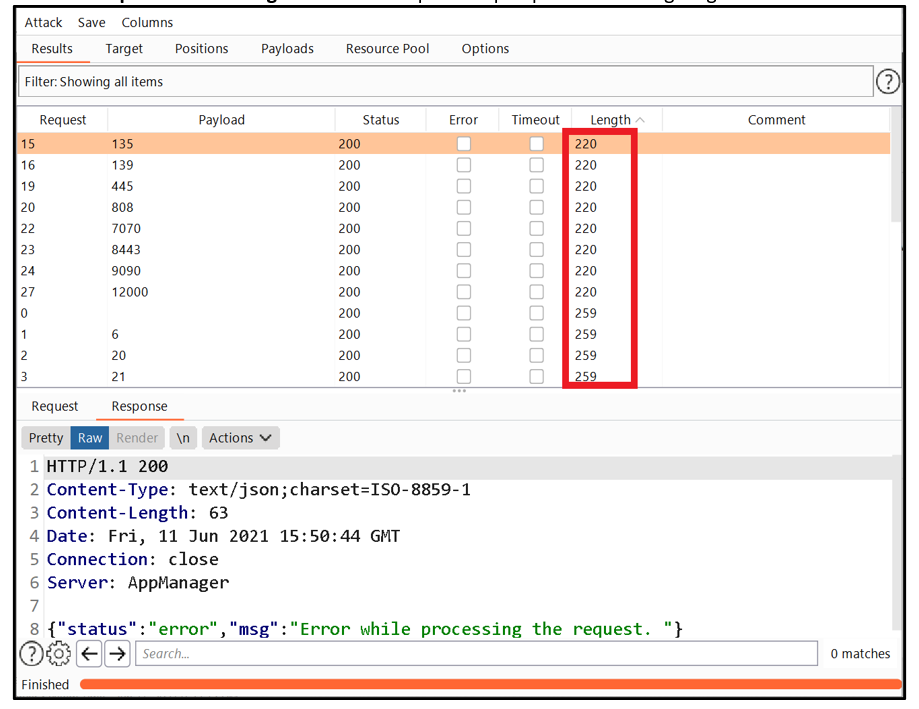The height and width of the screenshot is (709, 919).
Task: Select result row with payload 135
Action: [x=454, y=144]
